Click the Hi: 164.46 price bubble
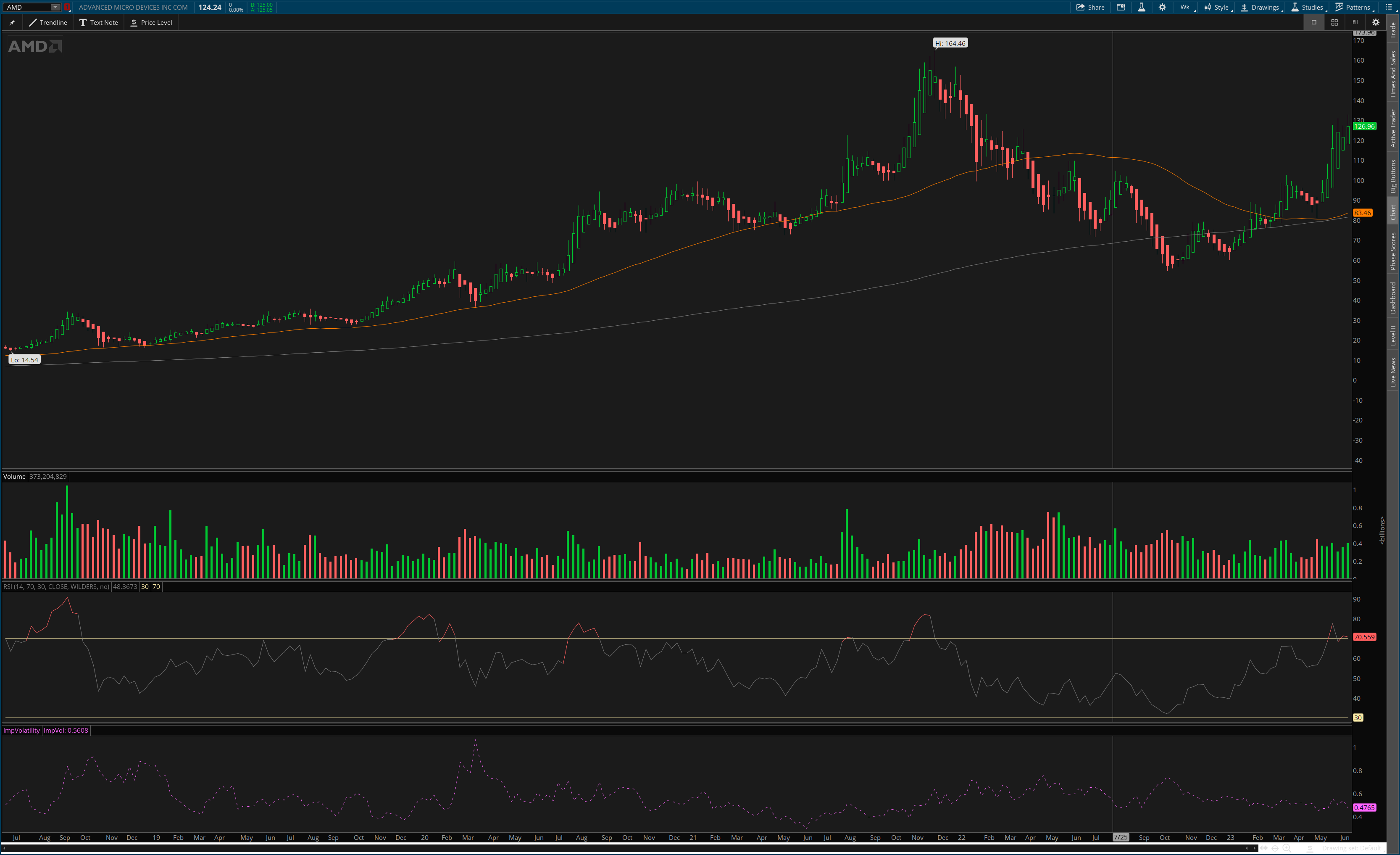 coord(950,43)
